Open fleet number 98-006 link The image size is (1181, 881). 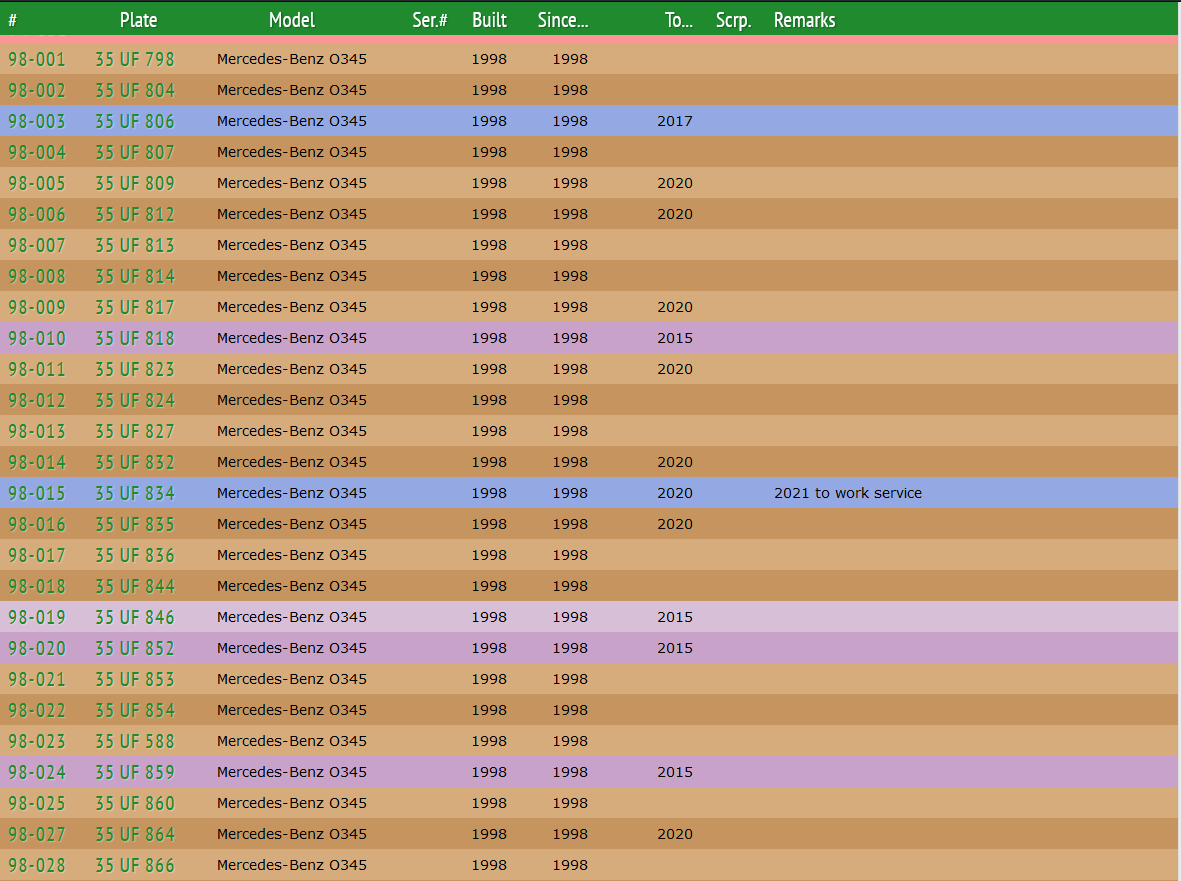click(37, 215)
